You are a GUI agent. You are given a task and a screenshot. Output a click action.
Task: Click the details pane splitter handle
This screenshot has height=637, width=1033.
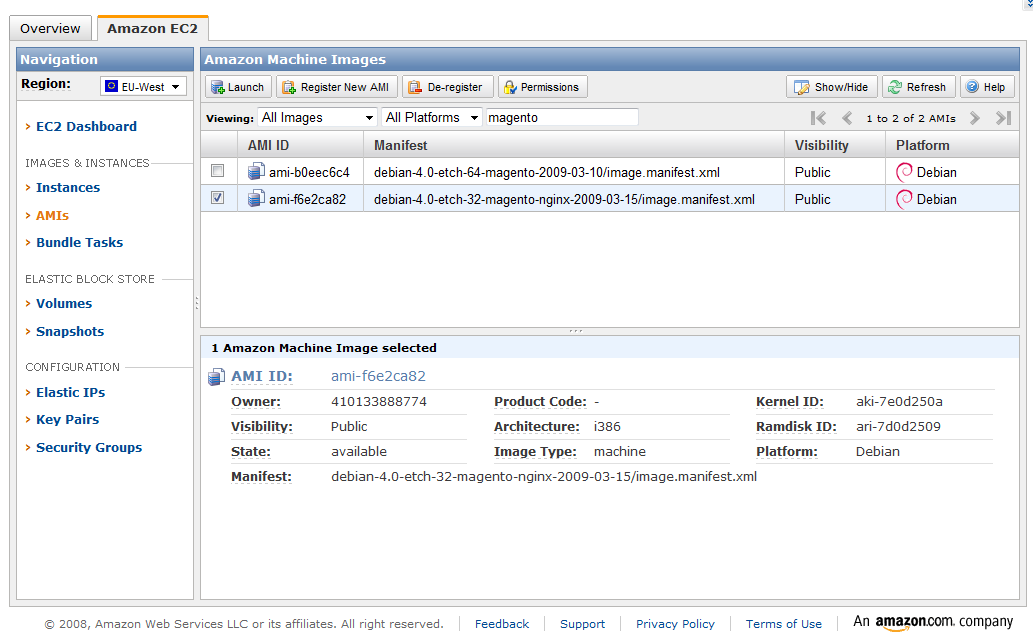tap(576, 331)
